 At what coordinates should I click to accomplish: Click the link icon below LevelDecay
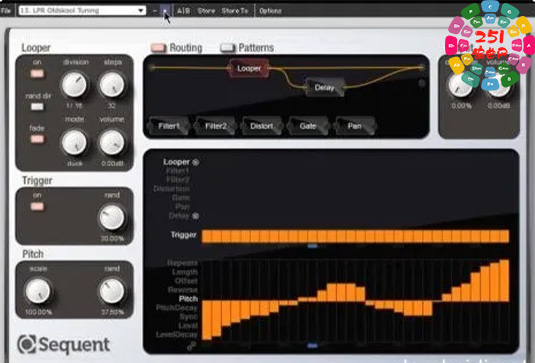pos(191,346)
